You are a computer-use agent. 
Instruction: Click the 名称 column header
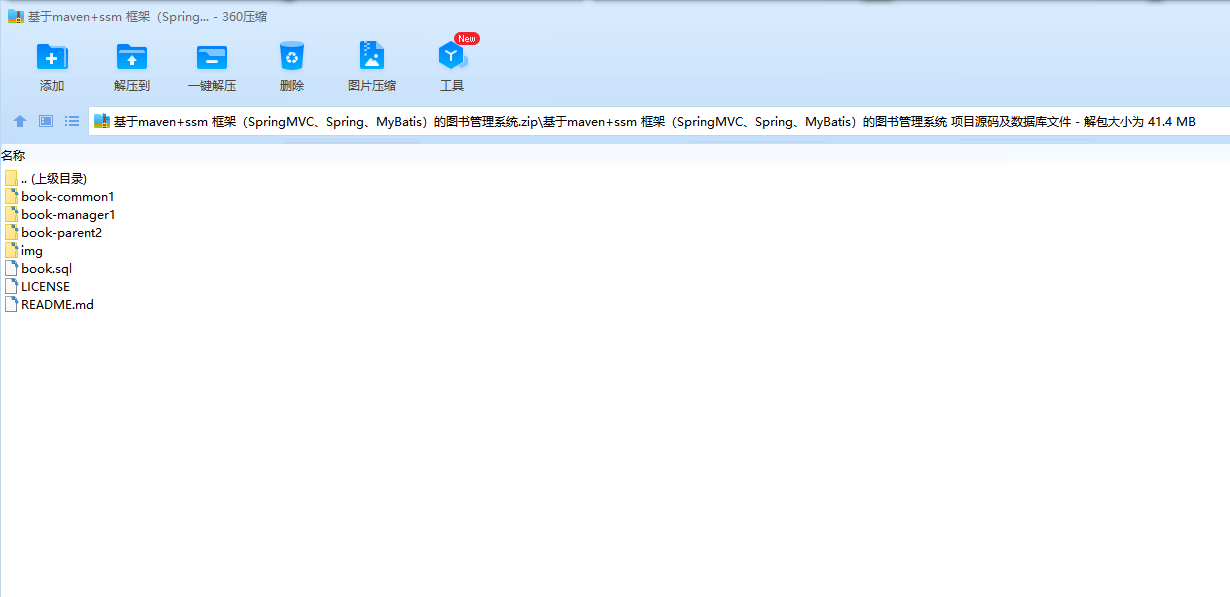coord(13,155)
